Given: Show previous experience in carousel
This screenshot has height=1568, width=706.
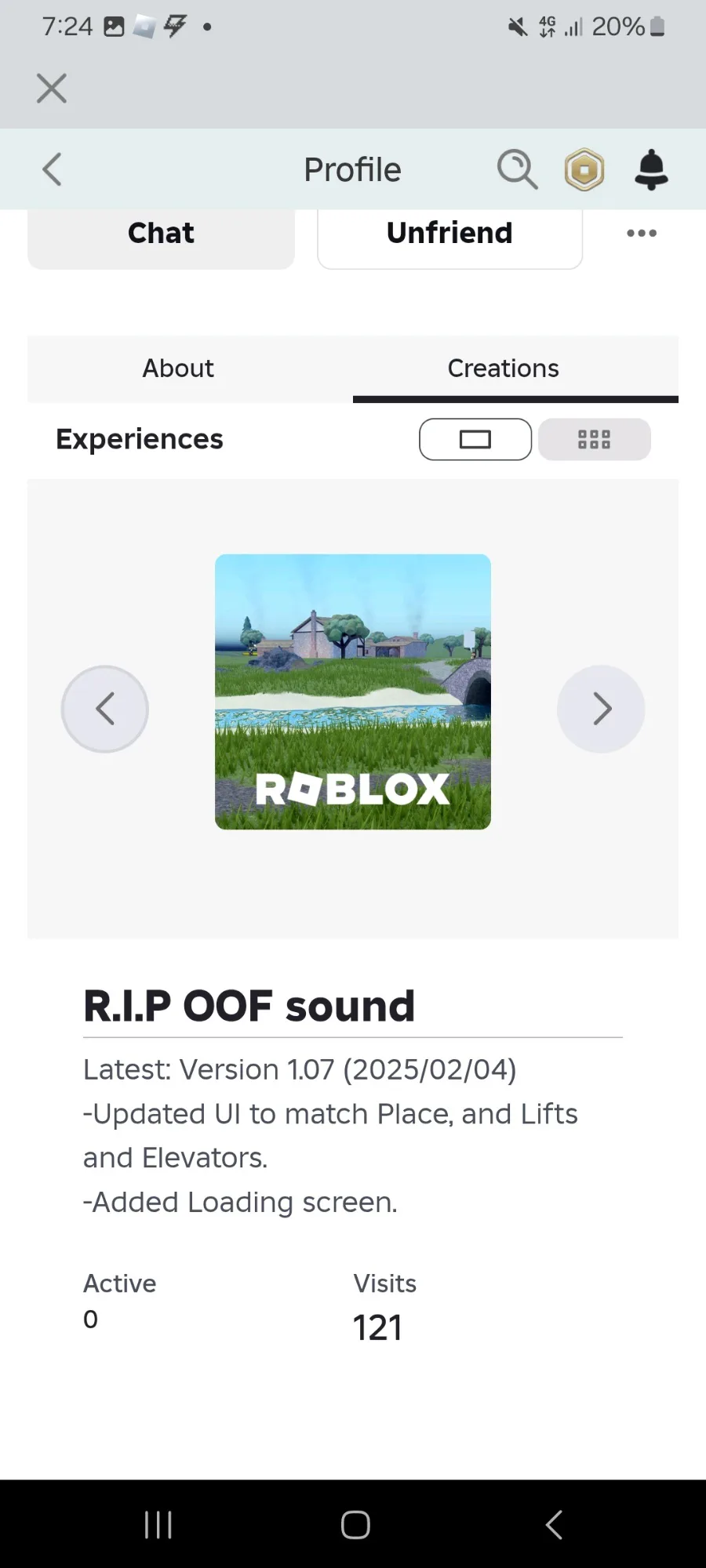Looking at the screenshot, I should pos(105,709).
